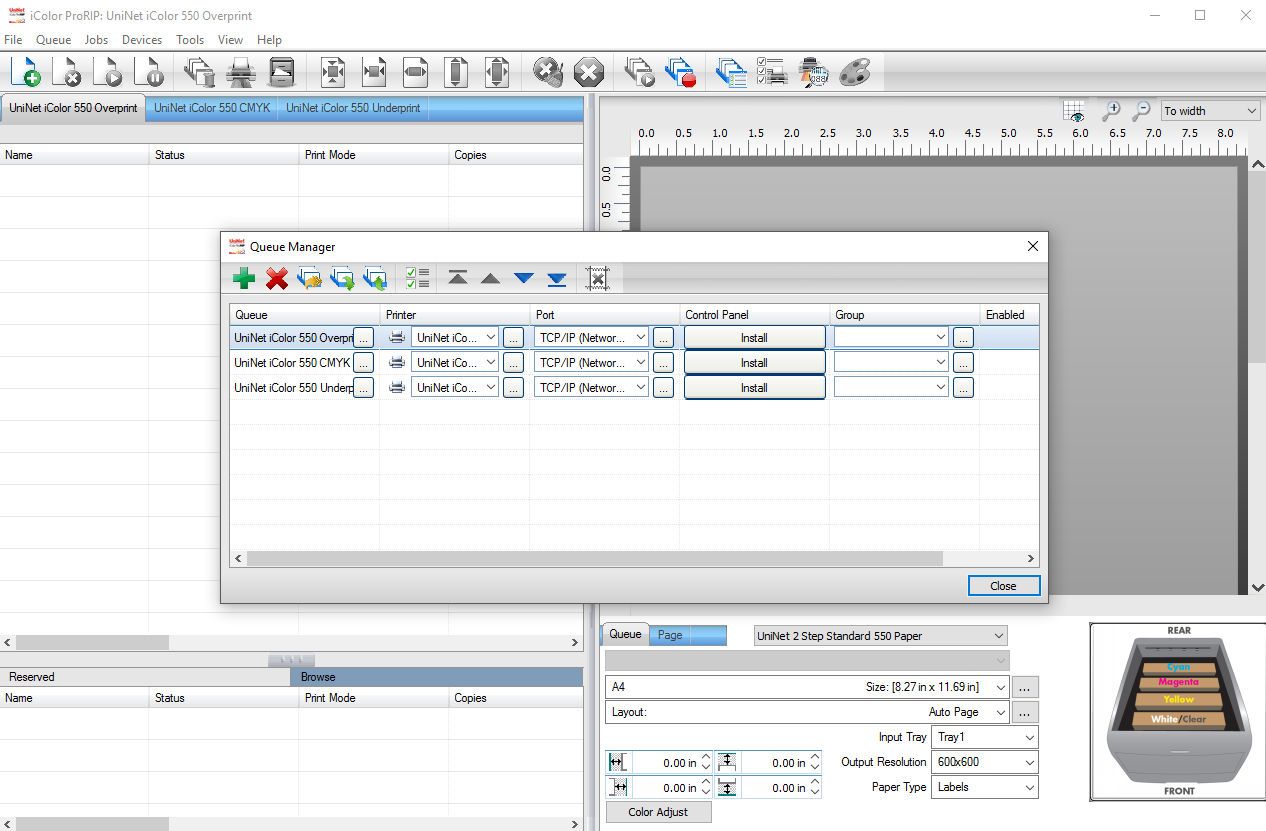Click the Color Adjust button
This screenshot has height=831, width=1266.
point(658,812)
